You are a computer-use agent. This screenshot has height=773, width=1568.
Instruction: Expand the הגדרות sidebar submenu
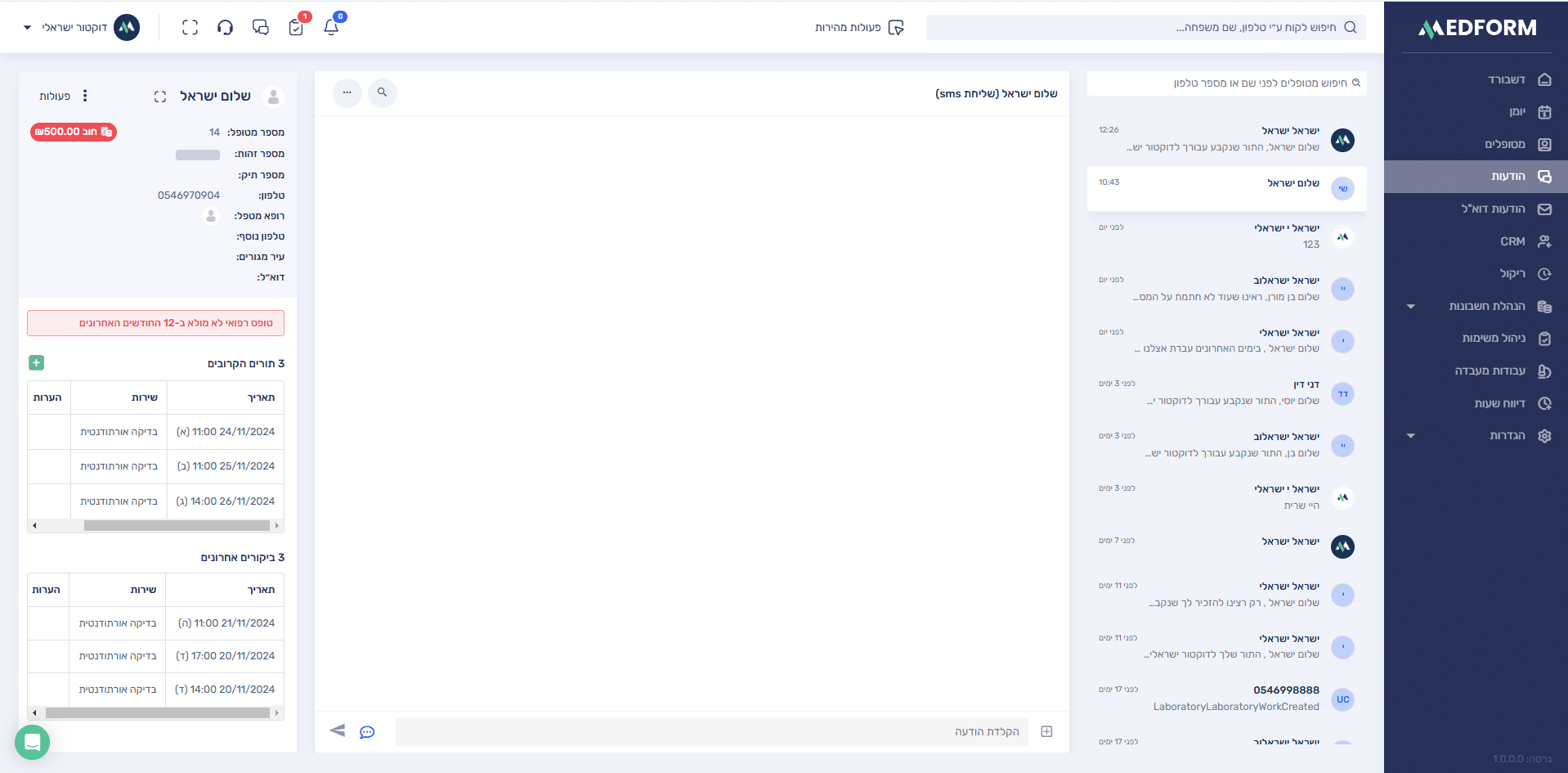pyautogui.click(x=1410, y=435)
